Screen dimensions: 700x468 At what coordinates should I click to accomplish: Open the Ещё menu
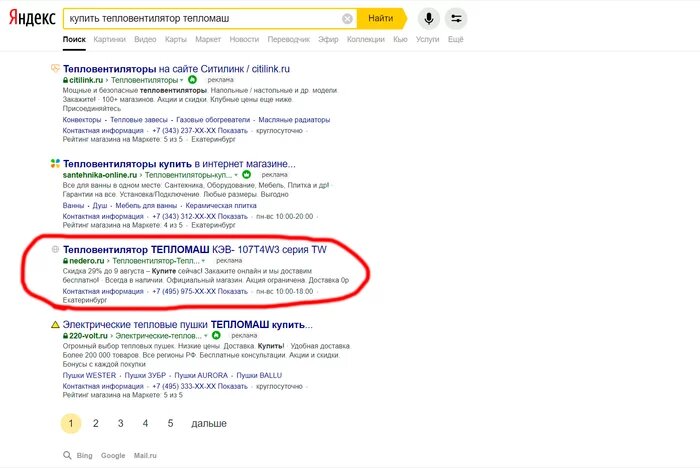point(455,39)
